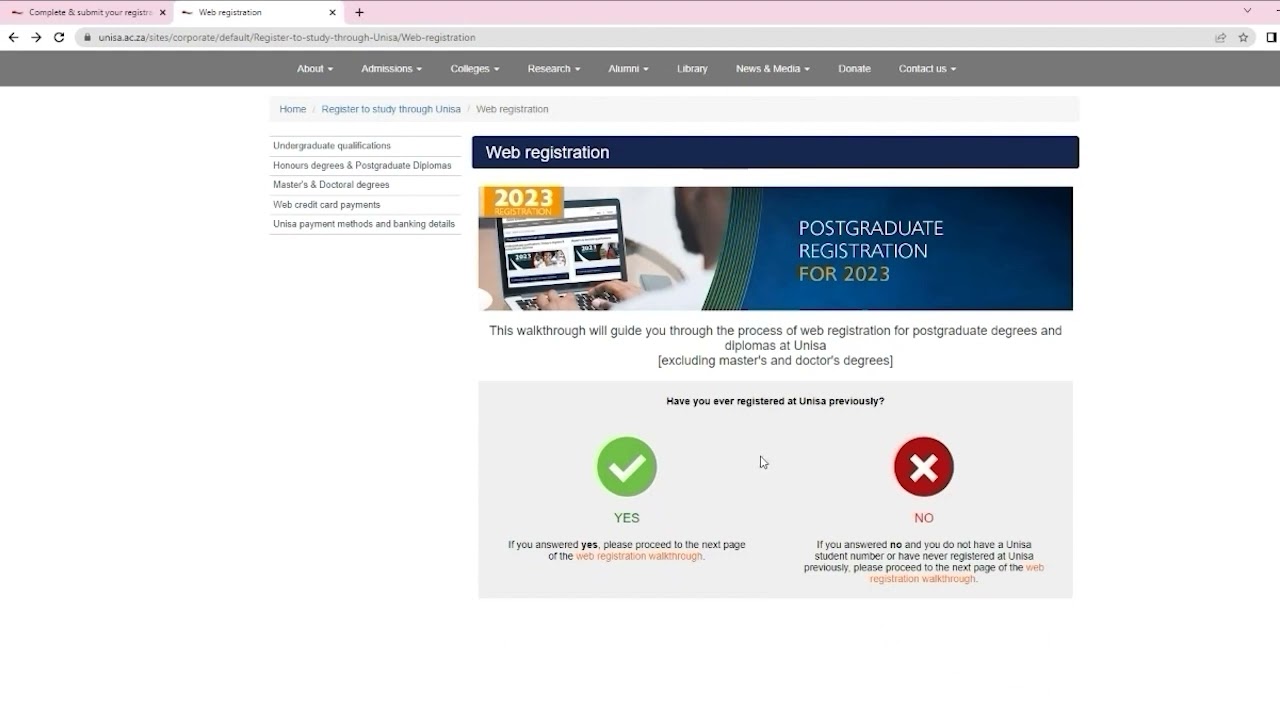1280x720 pixels.
Task: Click the site lock icon in address bar
Action: [x=87, y=37]
